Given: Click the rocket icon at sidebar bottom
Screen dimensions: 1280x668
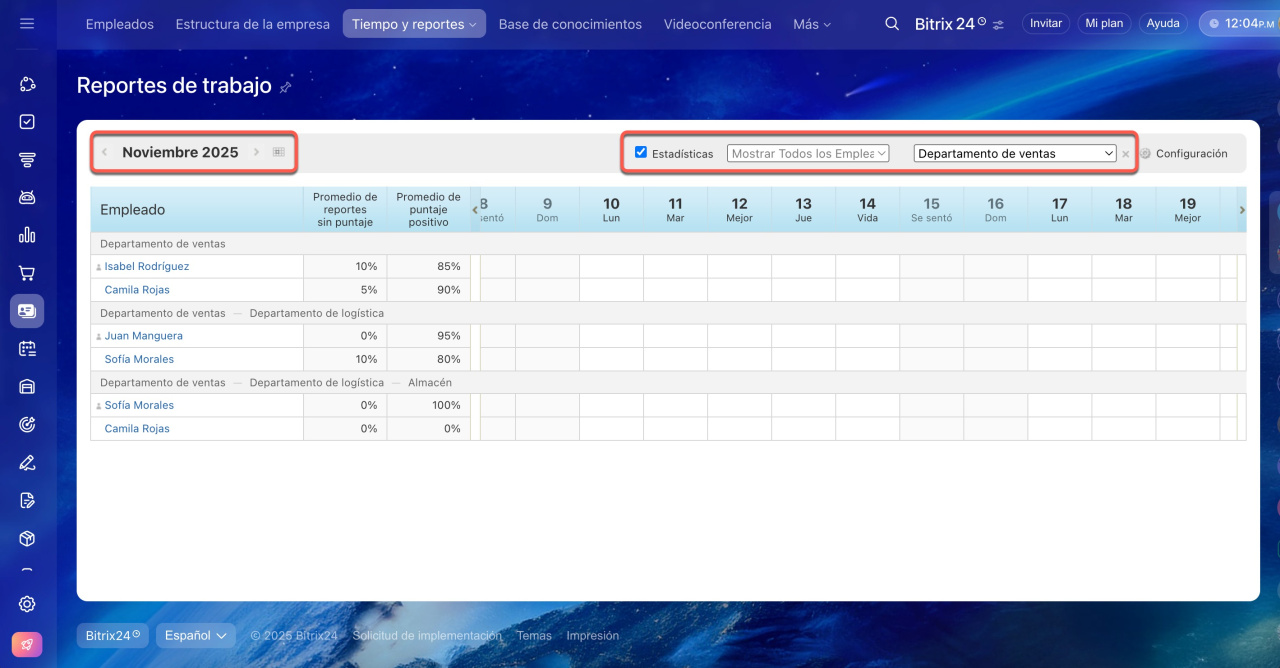Looking at the screenshot, I should (27, 645).
